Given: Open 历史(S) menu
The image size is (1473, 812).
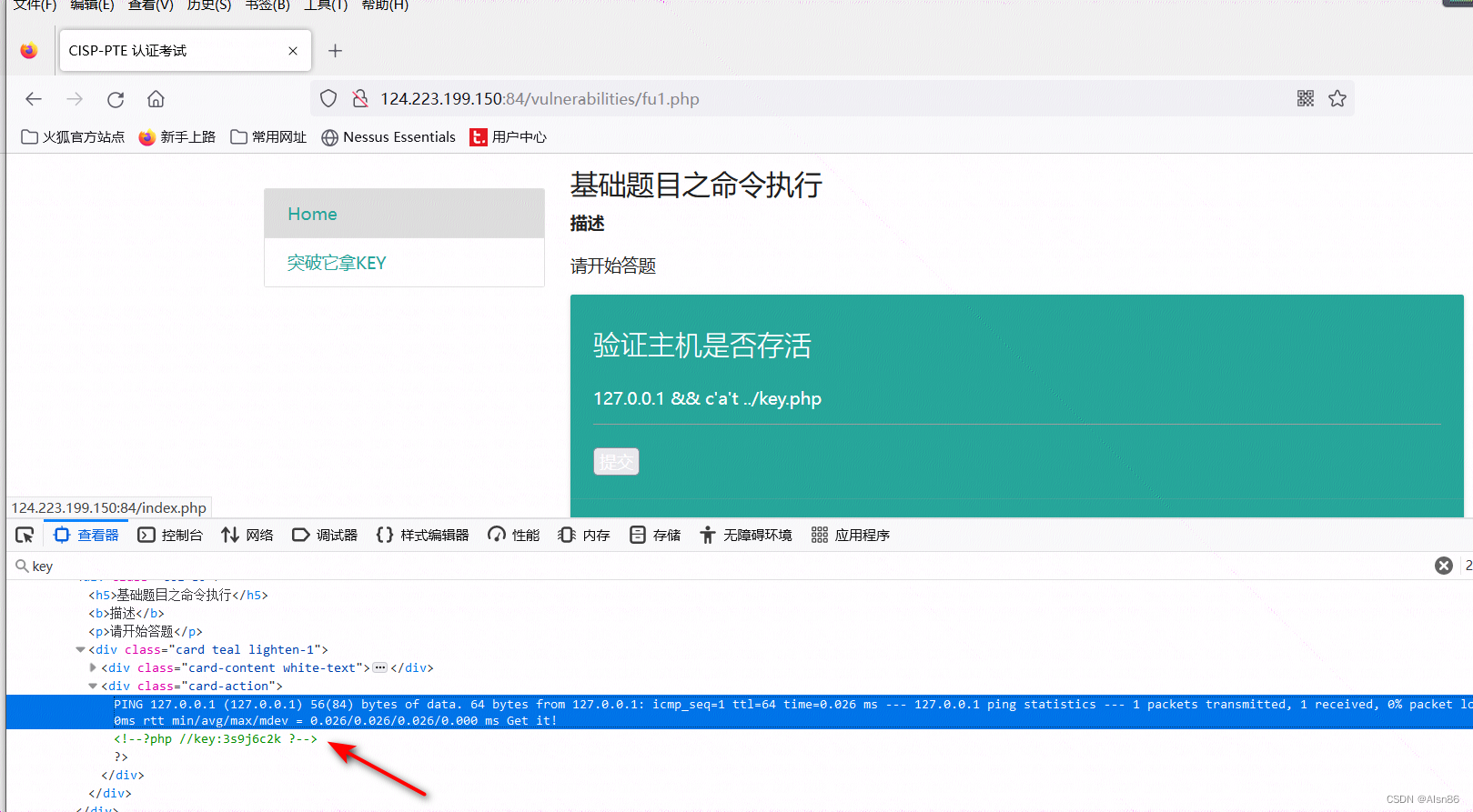Looking at the screenshot, I should tap(208, 5).
